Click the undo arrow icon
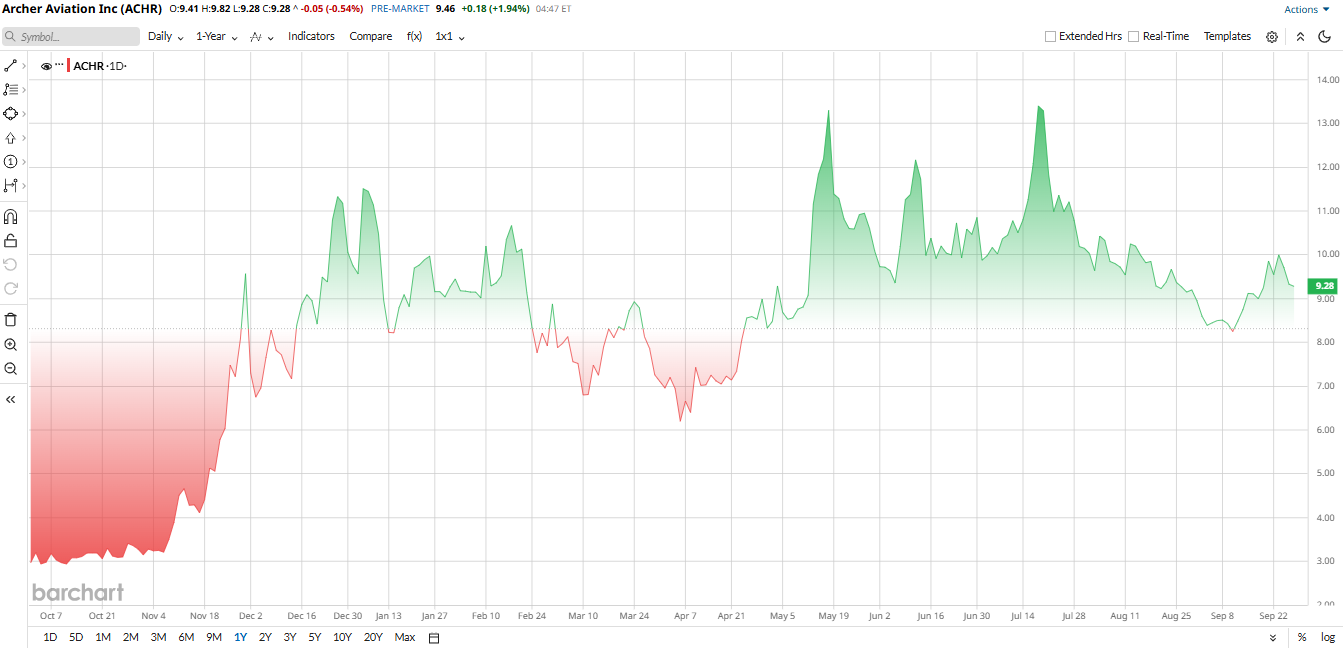Image resolution: width=1343 pixels, height=648 pixels. point(11,264)
